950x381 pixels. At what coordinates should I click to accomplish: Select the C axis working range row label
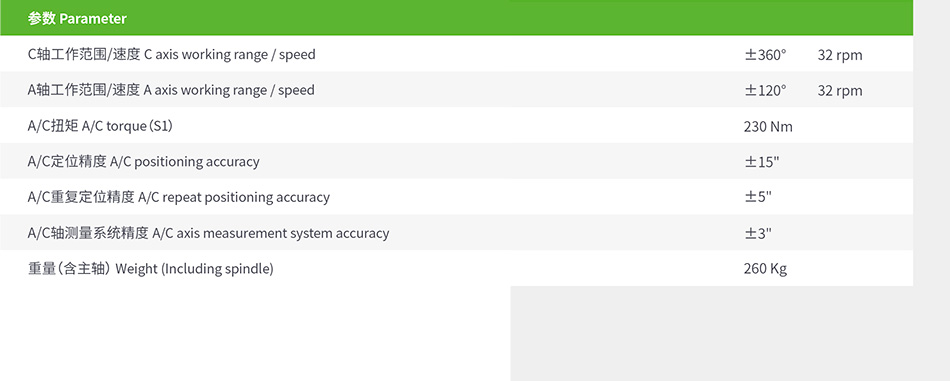coord(171,55)
